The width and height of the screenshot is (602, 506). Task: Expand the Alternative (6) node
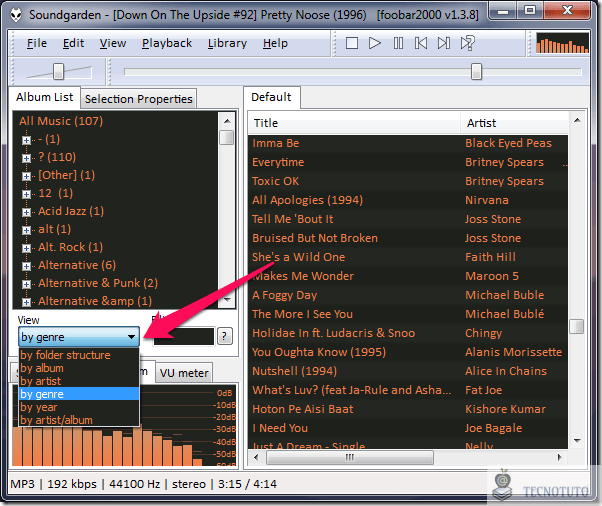(26, 266)
